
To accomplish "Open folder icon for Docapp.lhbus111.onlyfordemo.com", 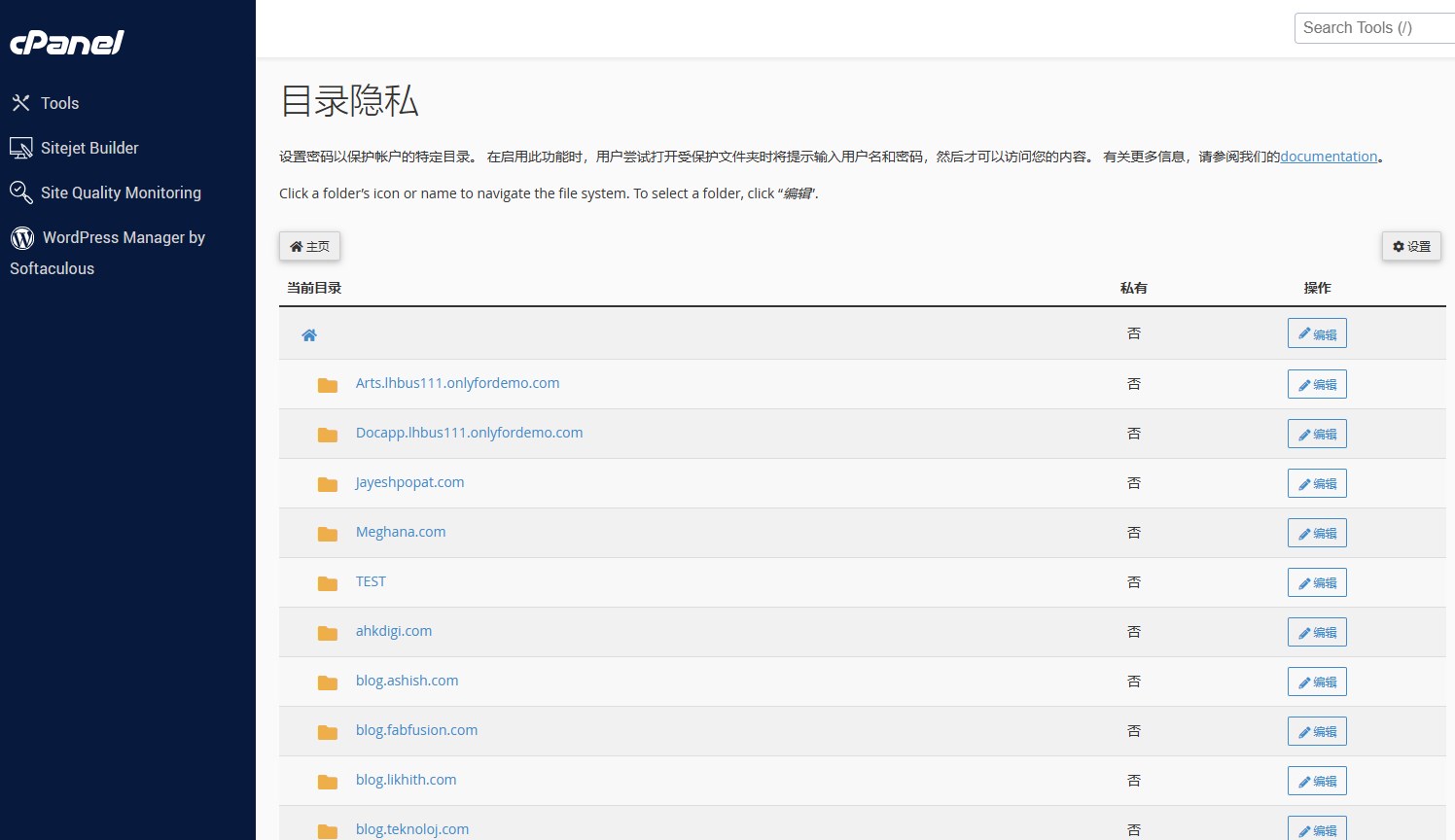I will click(x=328, y=435).
